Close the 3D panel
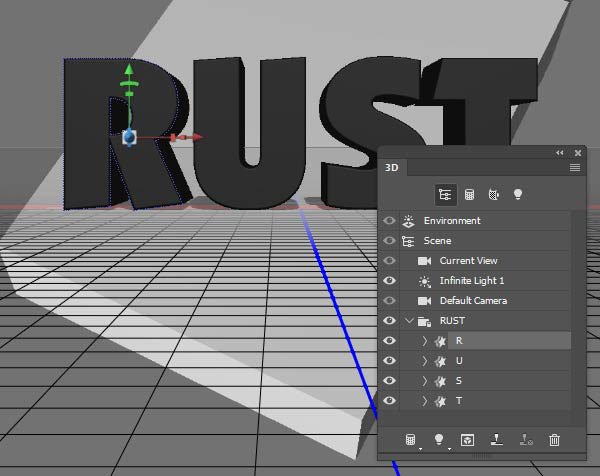Screen dimensions: 600x476 (x=578, y=153)
